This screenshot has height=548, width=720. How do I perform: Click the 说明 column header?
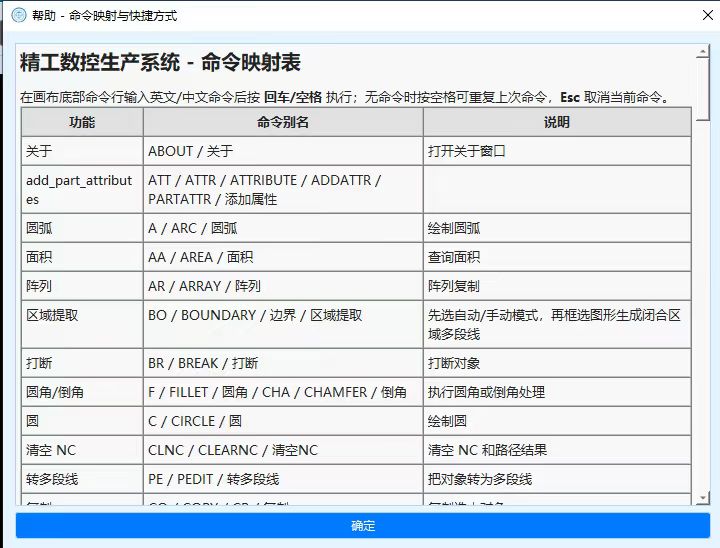coord(557,122)
